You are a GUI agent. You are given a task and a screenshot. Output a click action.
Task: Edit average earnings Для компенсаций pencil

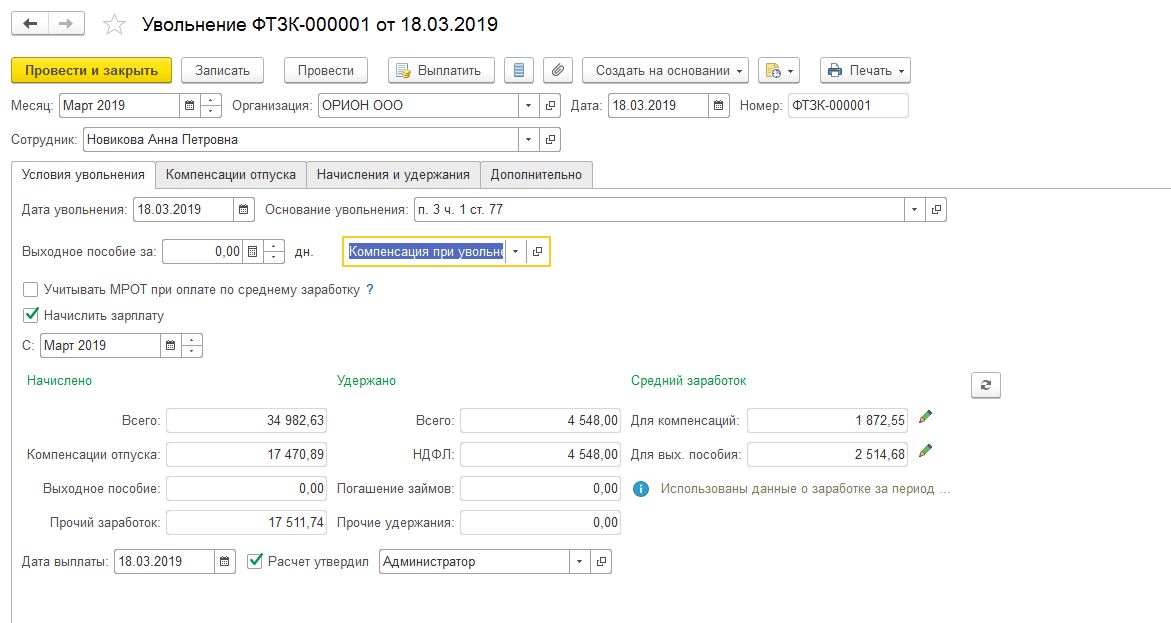tap(925, 418)
